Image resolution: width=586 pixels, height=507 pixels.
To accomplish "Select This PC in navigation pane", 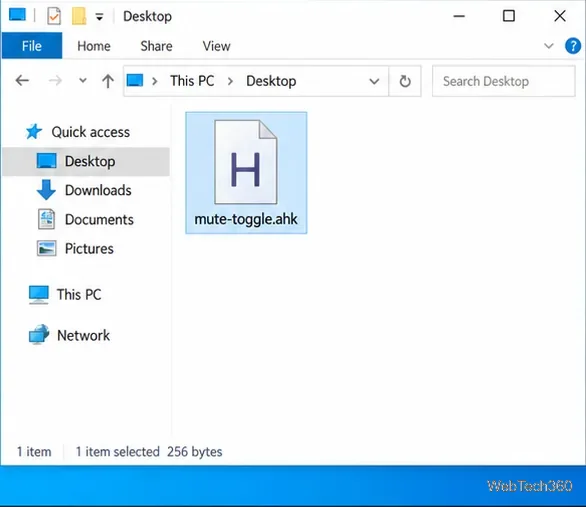I will [x=79, y=294].
